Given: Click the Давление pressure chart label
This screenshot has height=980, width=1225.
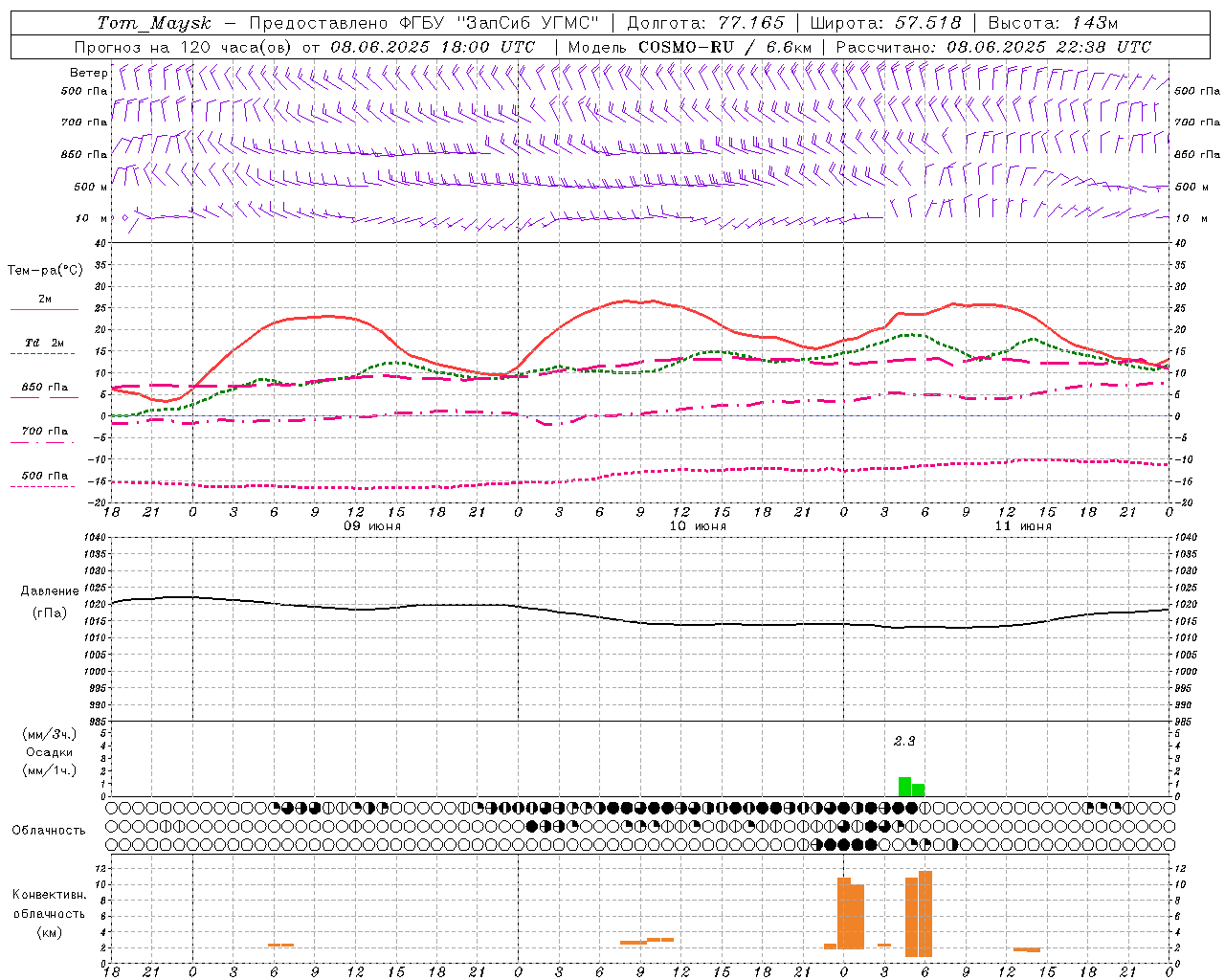Looking at the screenshot, I should (50, 591).
